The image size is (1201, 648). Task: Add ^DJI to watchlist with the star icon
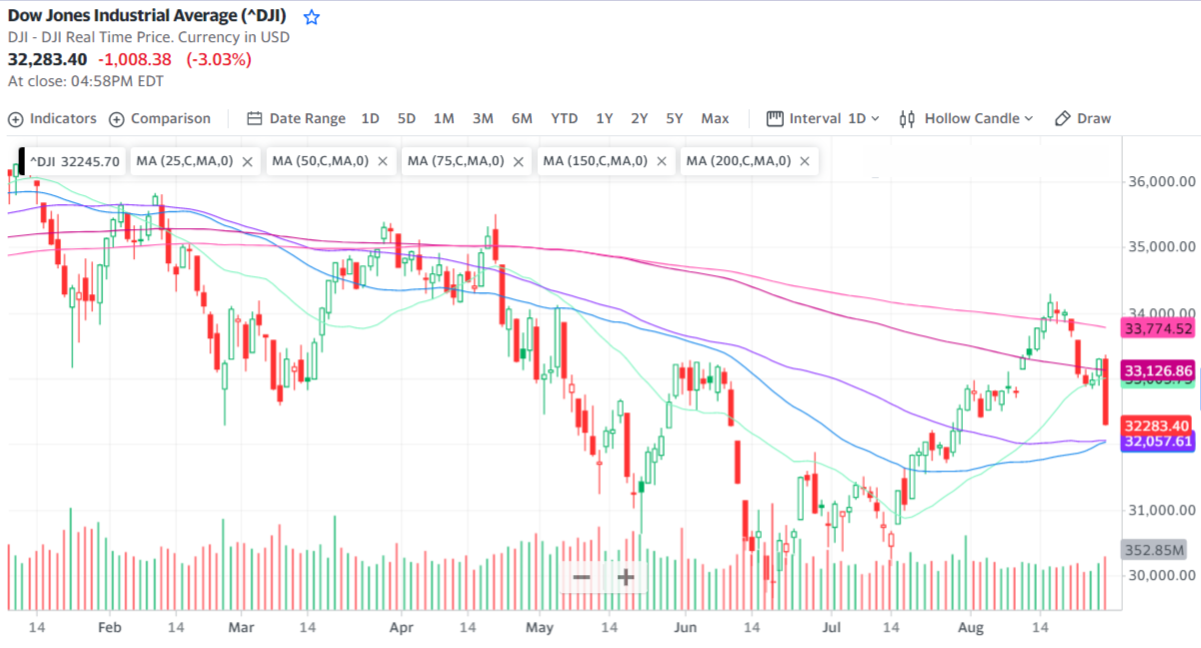click(x=312, y=17)
